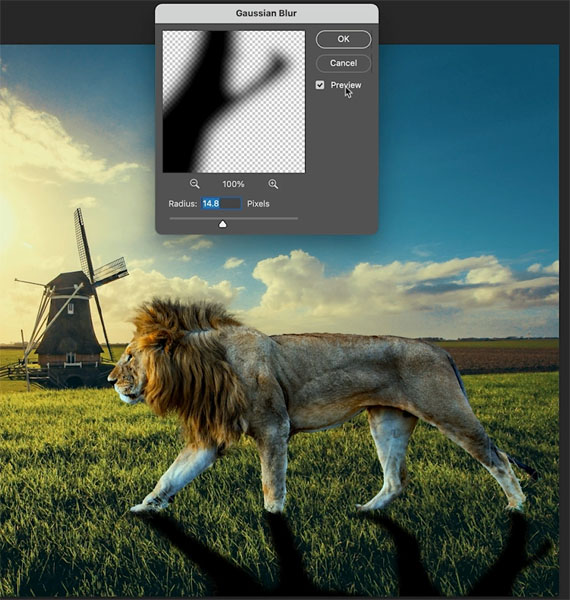Click the Gaussian Blur title bar

click(x=267, y=13)
